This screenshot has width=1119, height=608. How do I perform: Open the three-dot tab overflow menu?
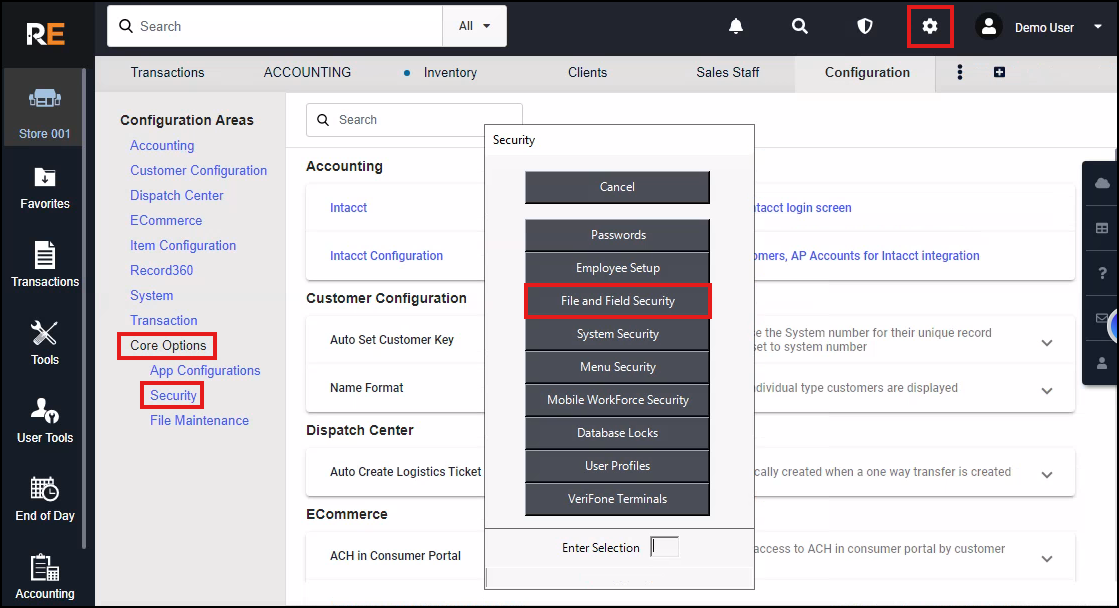pyautogui.click(x=960, y=72)
